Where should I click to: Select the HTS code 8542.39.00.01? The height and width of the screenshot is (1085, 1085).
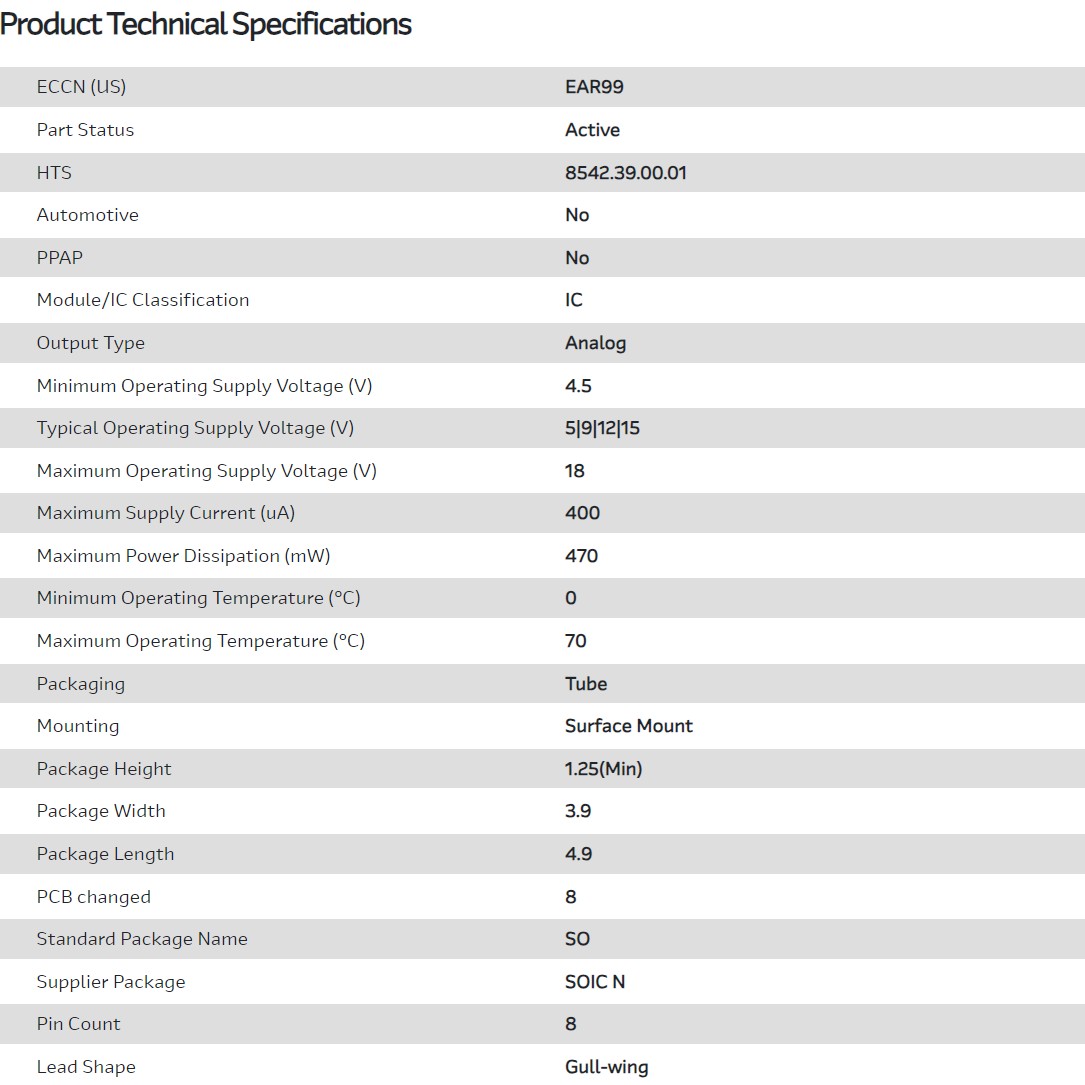coord(625,173)
